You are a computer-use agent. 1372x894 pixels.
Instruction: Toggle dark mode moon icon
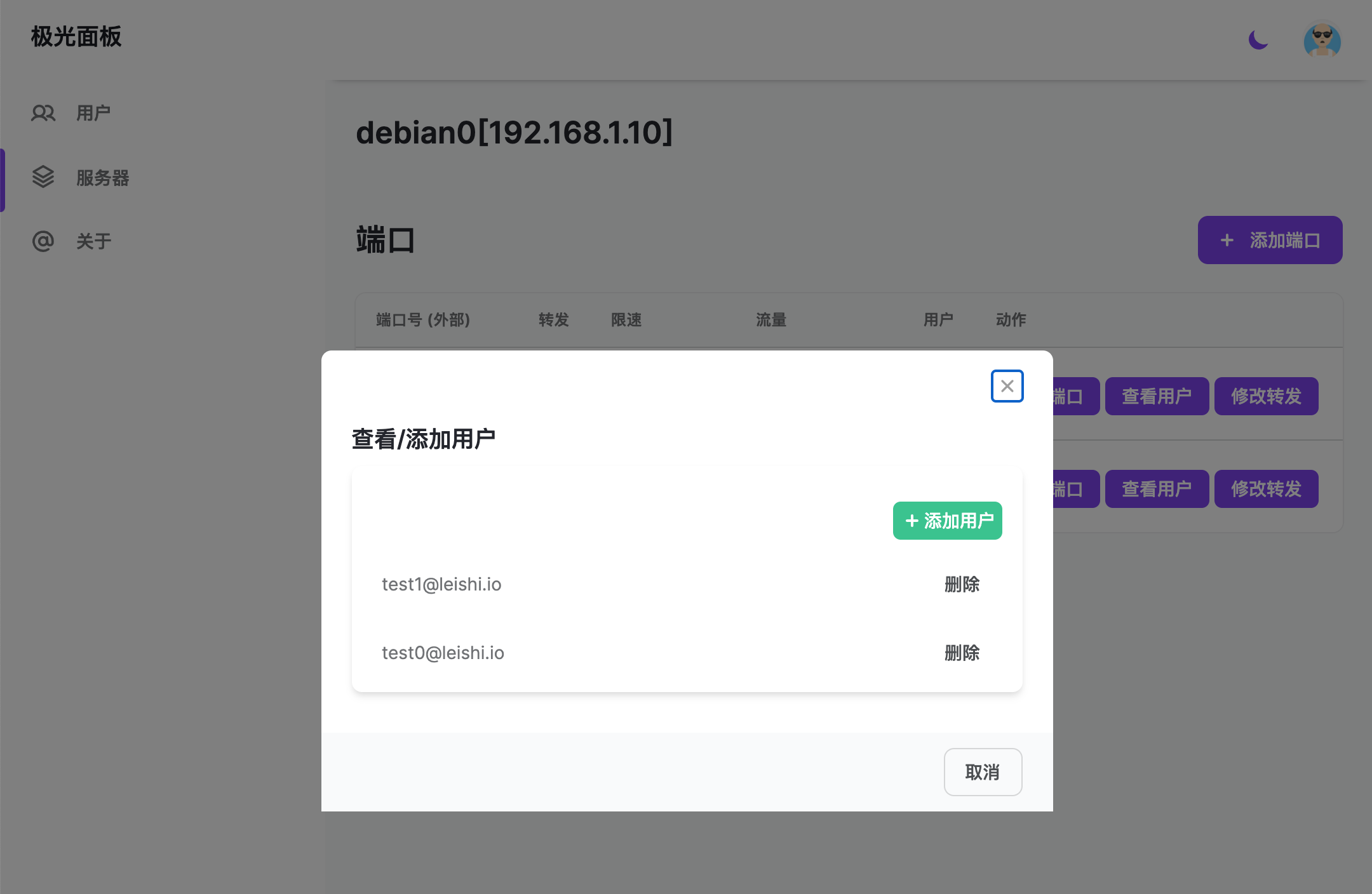point(1258,39)
